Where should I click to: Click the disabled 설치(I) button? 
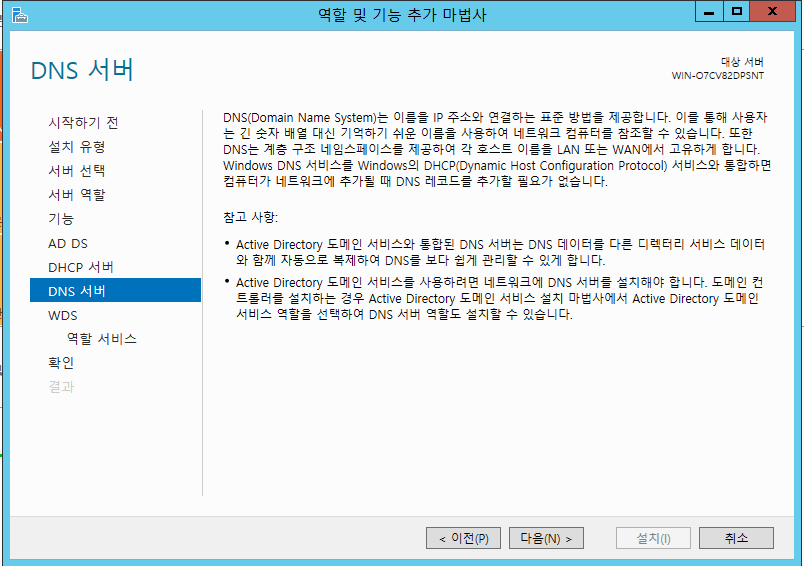point(653,538)
